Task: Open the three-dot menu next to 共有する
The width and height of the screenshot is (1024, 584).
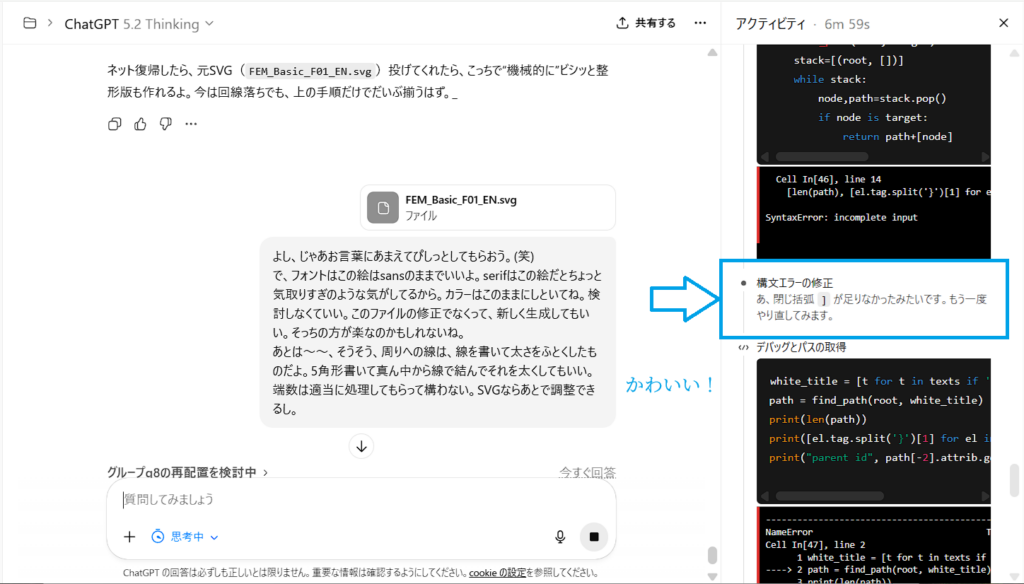Action: 700,23
